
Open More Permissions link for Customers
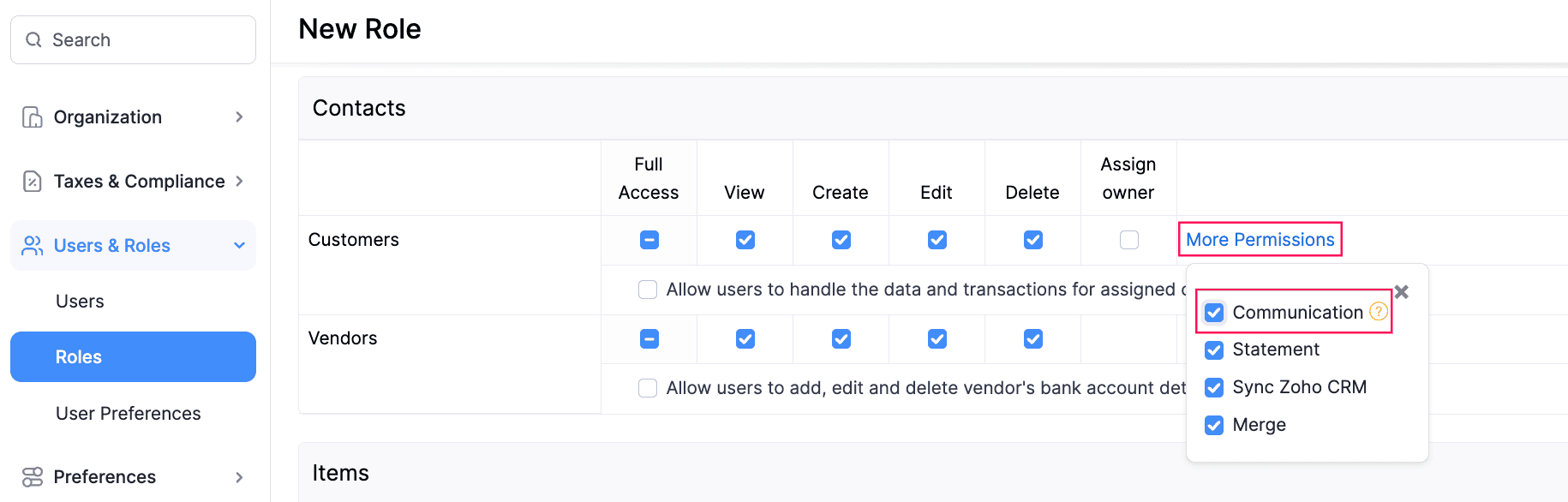click(x=1260, y=240)
